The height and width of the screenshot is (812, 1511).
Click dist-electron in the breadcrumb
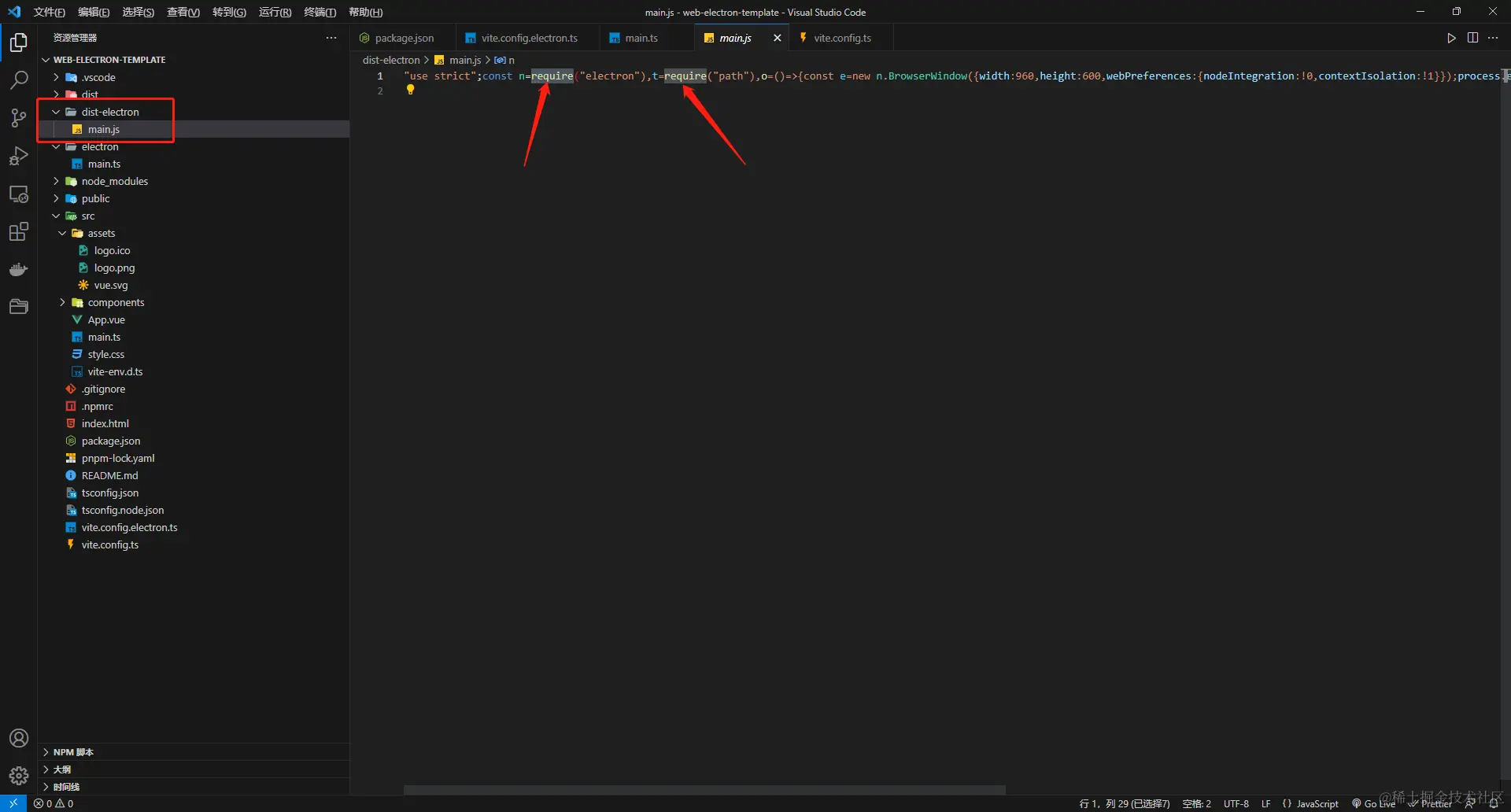(391, 60)
